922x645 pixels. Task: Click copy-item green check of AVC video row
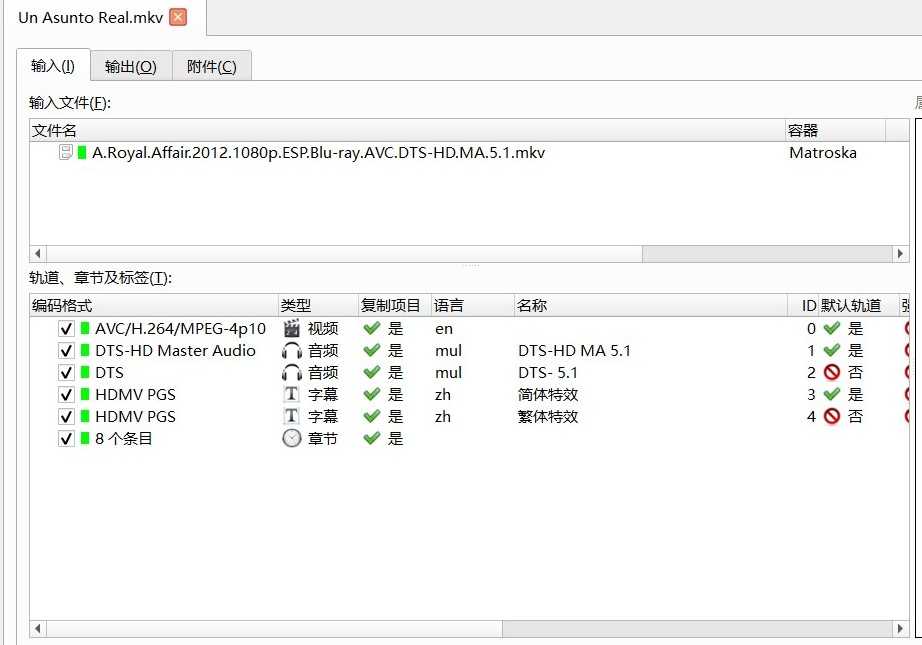(x=372, y=328)
